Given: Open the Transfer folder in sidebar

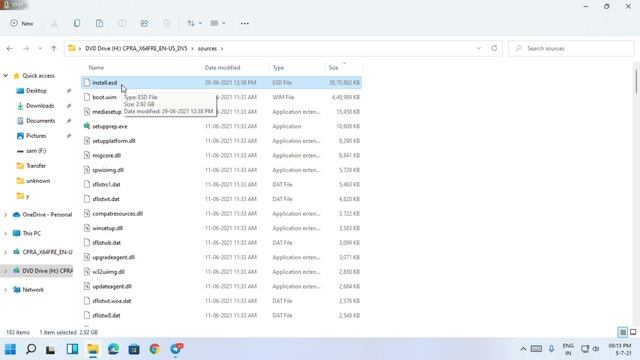Looking at the screenshot, I should (x=36, y=166).
